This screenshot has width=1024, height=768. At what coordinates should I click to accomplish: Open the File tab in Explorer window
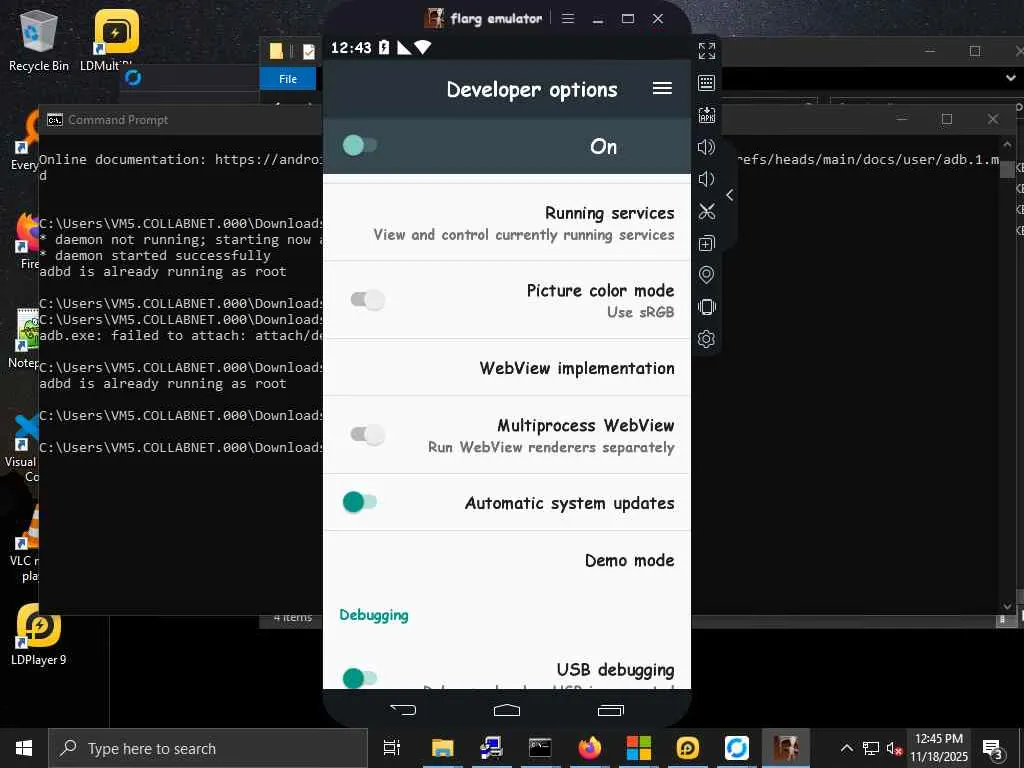tap(288, 78)
